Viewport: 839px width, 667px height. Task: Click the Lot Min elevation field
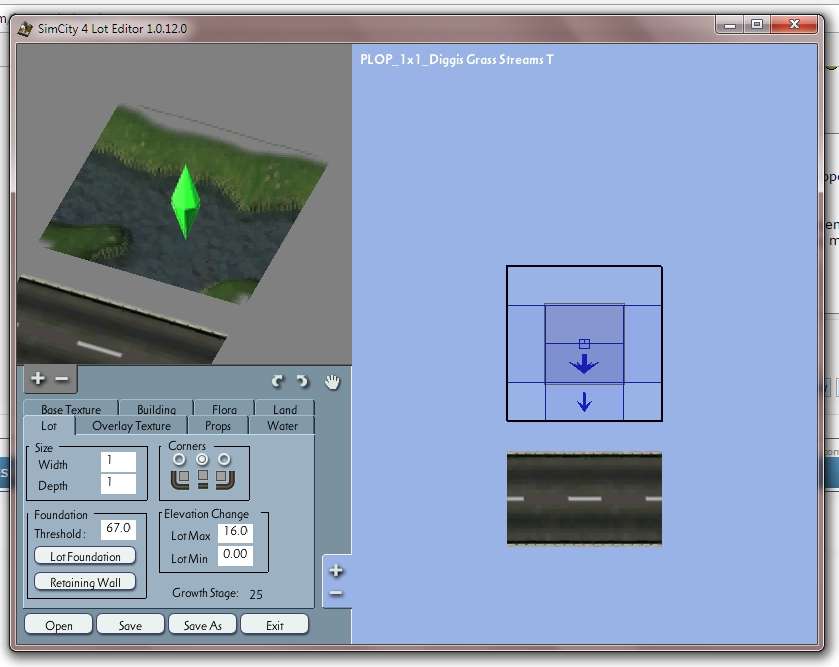coord(235,555)
